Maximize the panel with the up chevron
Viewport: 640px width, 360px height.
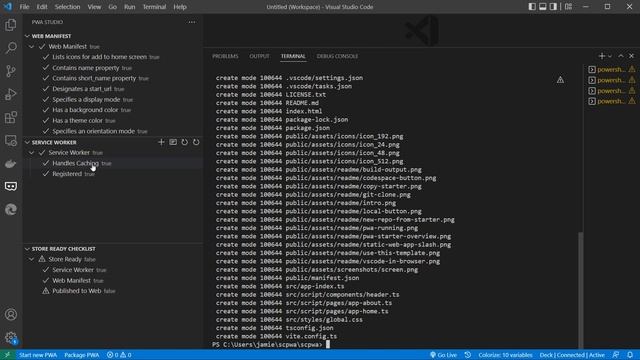pyautogui.click(x=621, y=56)
